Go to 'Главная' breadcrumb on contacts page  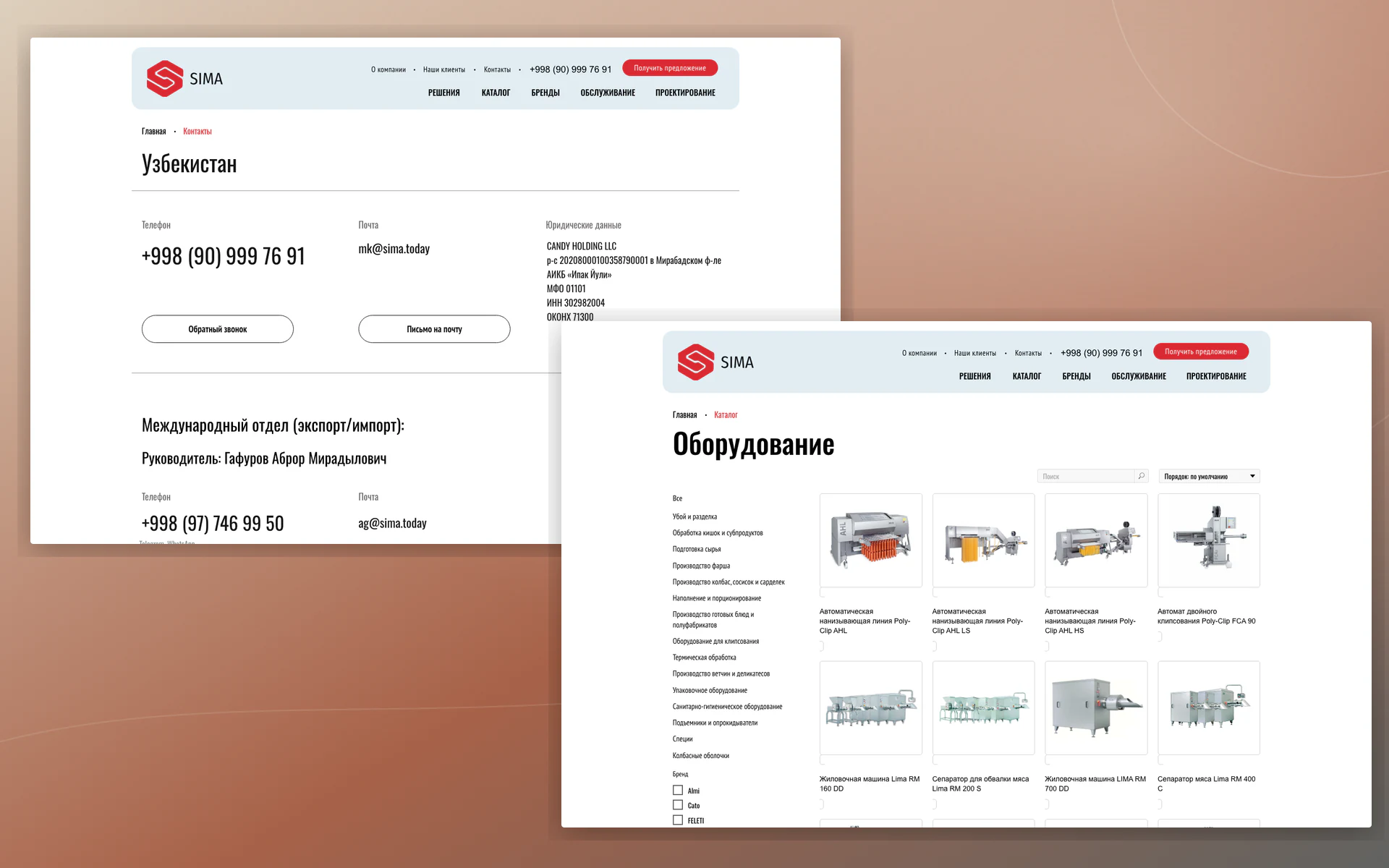tap(154, 131)
